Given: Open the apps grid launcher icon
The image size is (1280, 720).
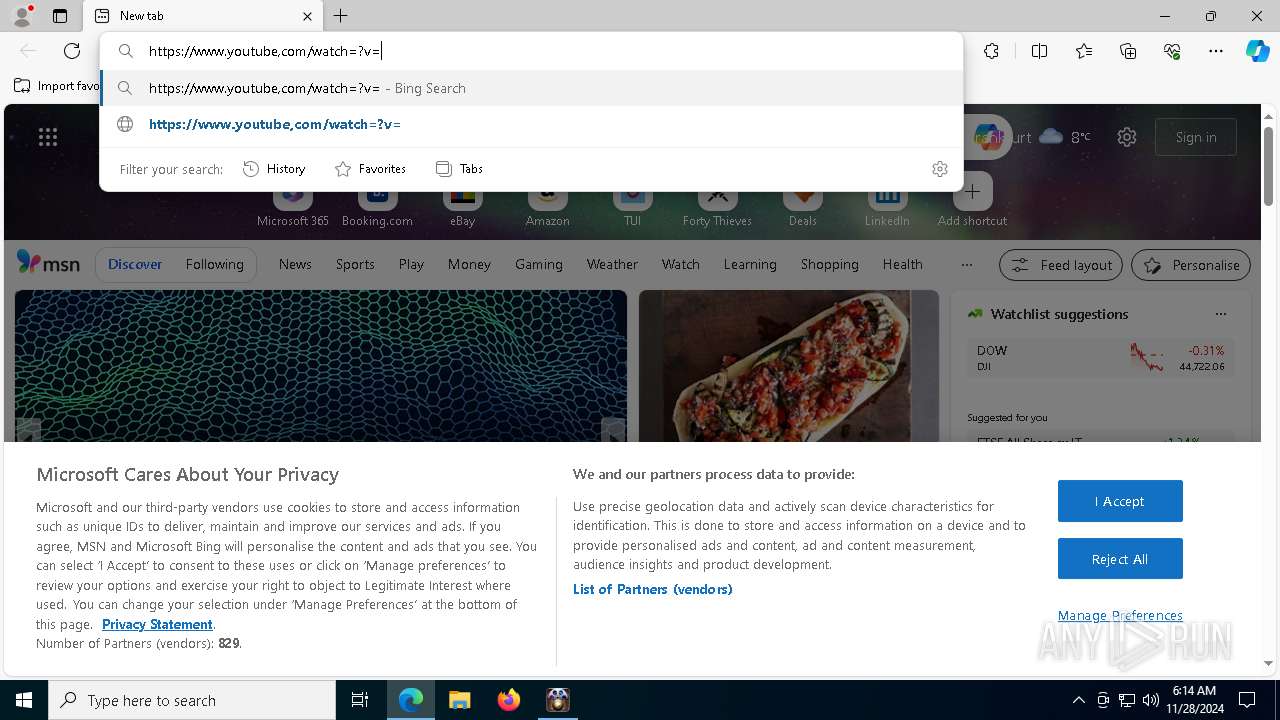Looking at the screenshot, I should [x=48, y=137].
